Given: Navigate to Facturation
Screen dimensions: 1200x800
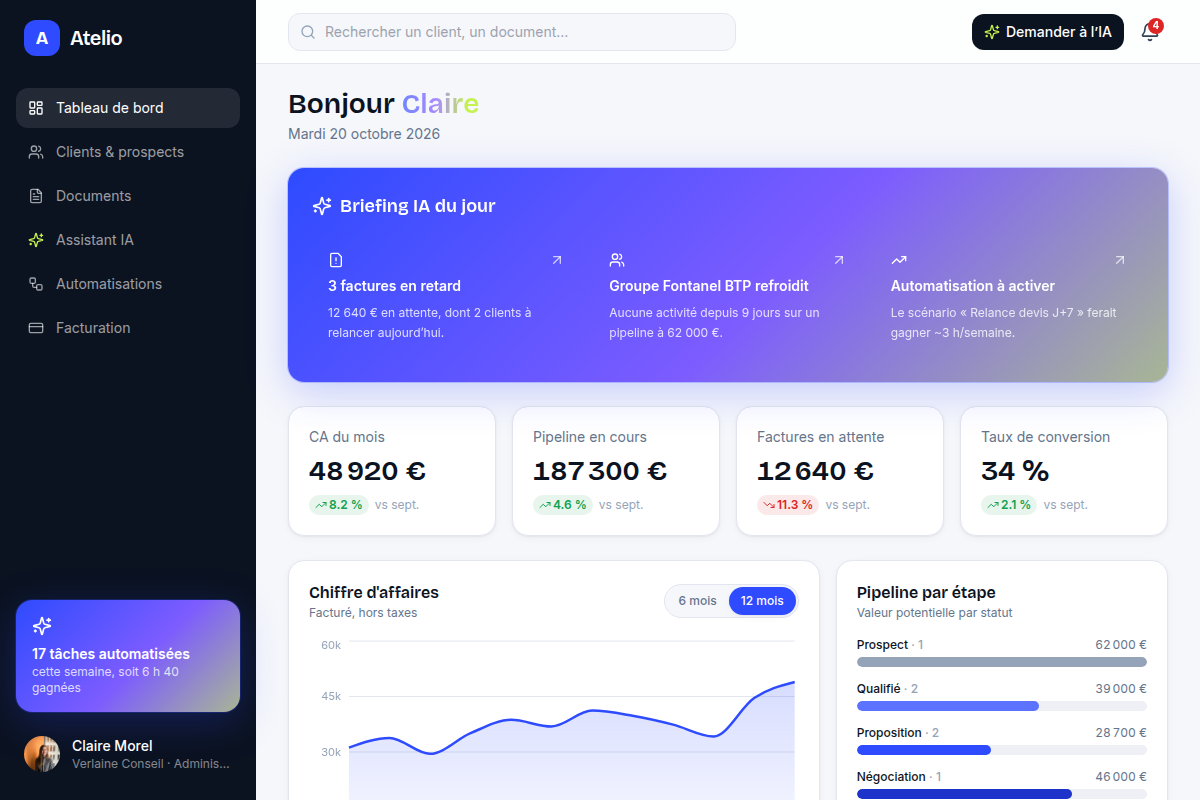Looking at the screenshot, I should point(128,328).
